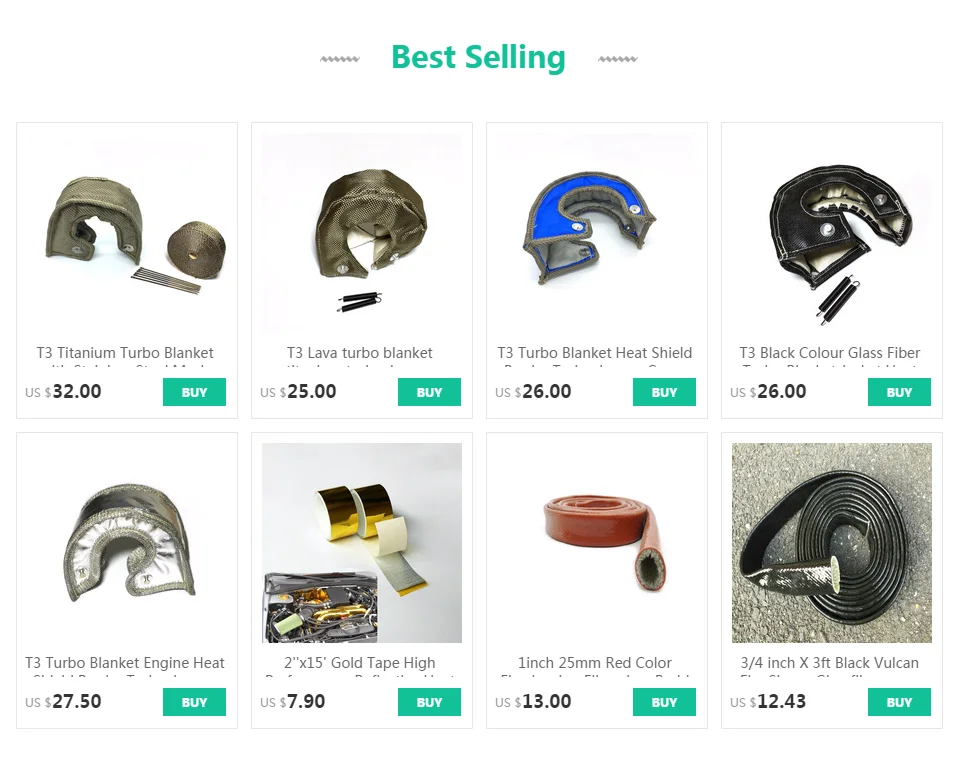This screenshot has height=760, width=958.
Task: Open the Gold Tape product photo
Action: (362, 543)
